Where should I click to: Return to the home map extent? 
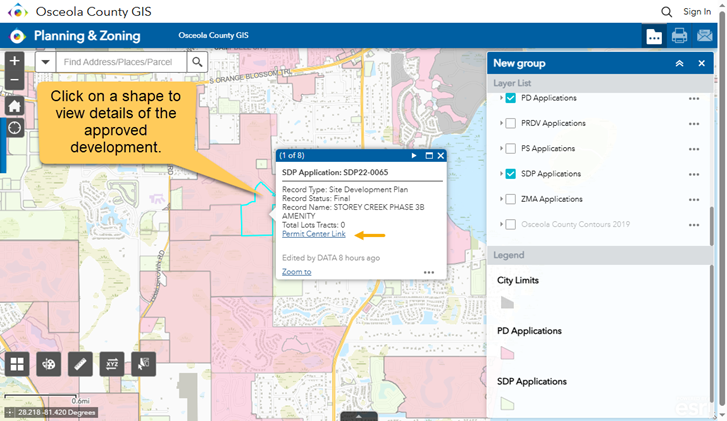tap(14, 106)
